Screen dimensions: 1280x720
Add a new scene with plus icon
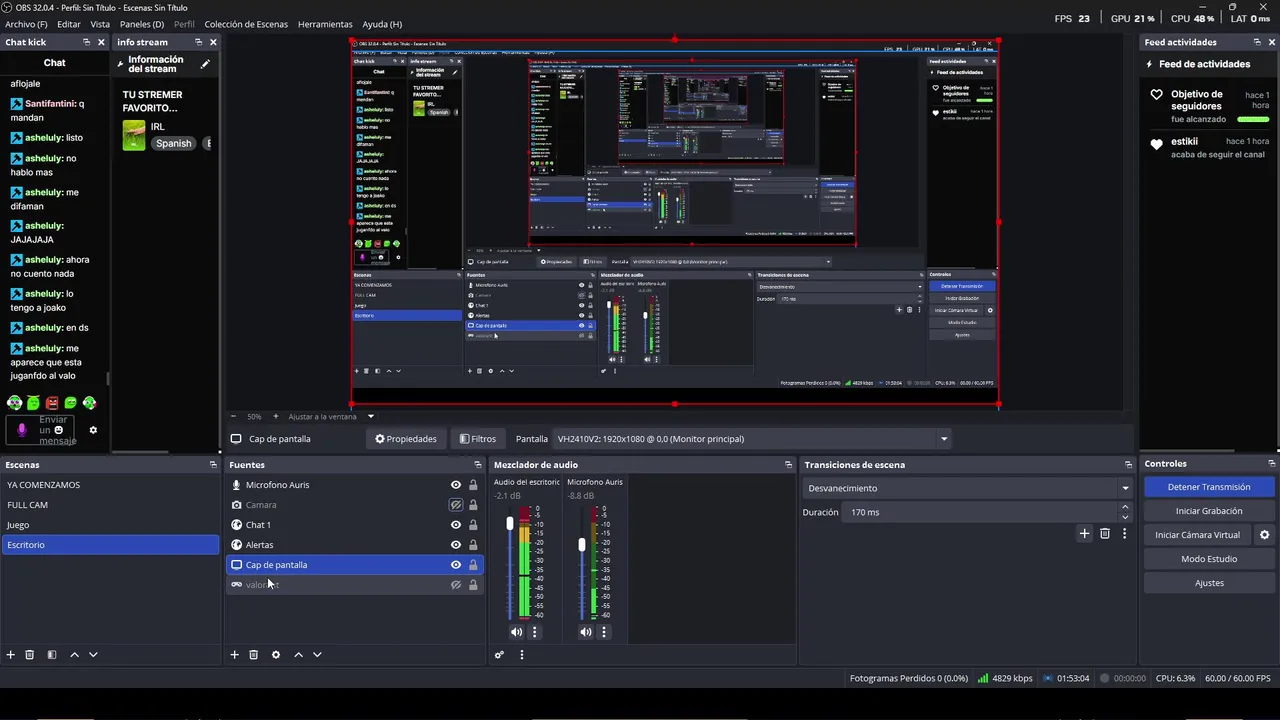pos(11,655)
